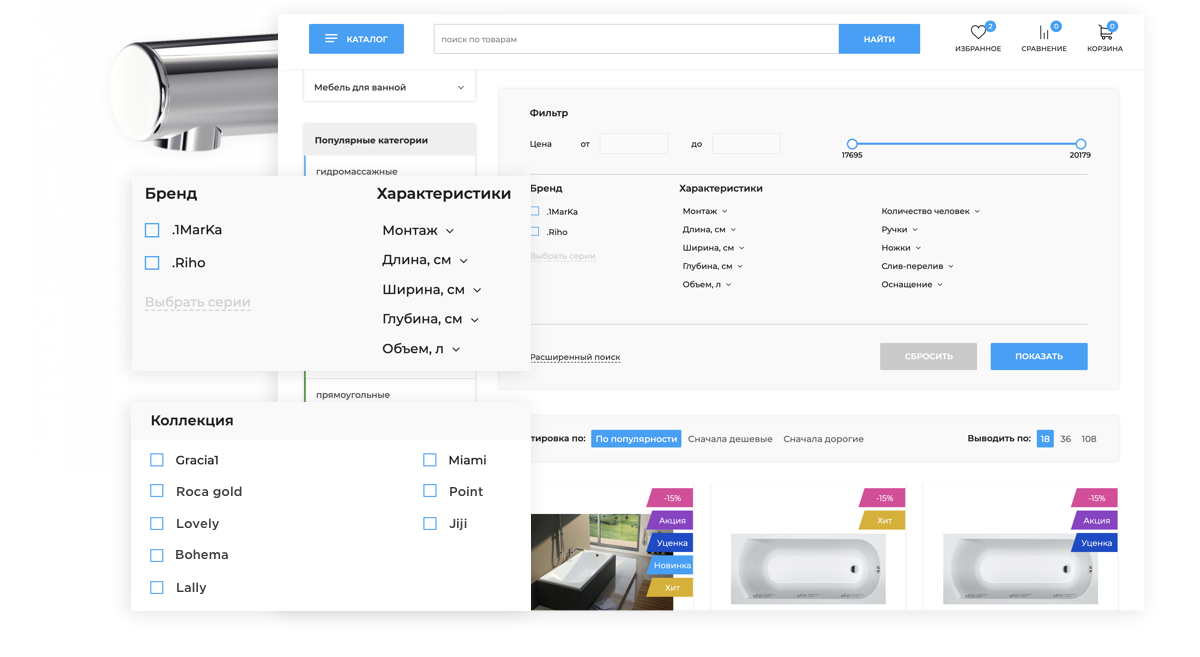Click the right price slider handle

[1080, 144]
